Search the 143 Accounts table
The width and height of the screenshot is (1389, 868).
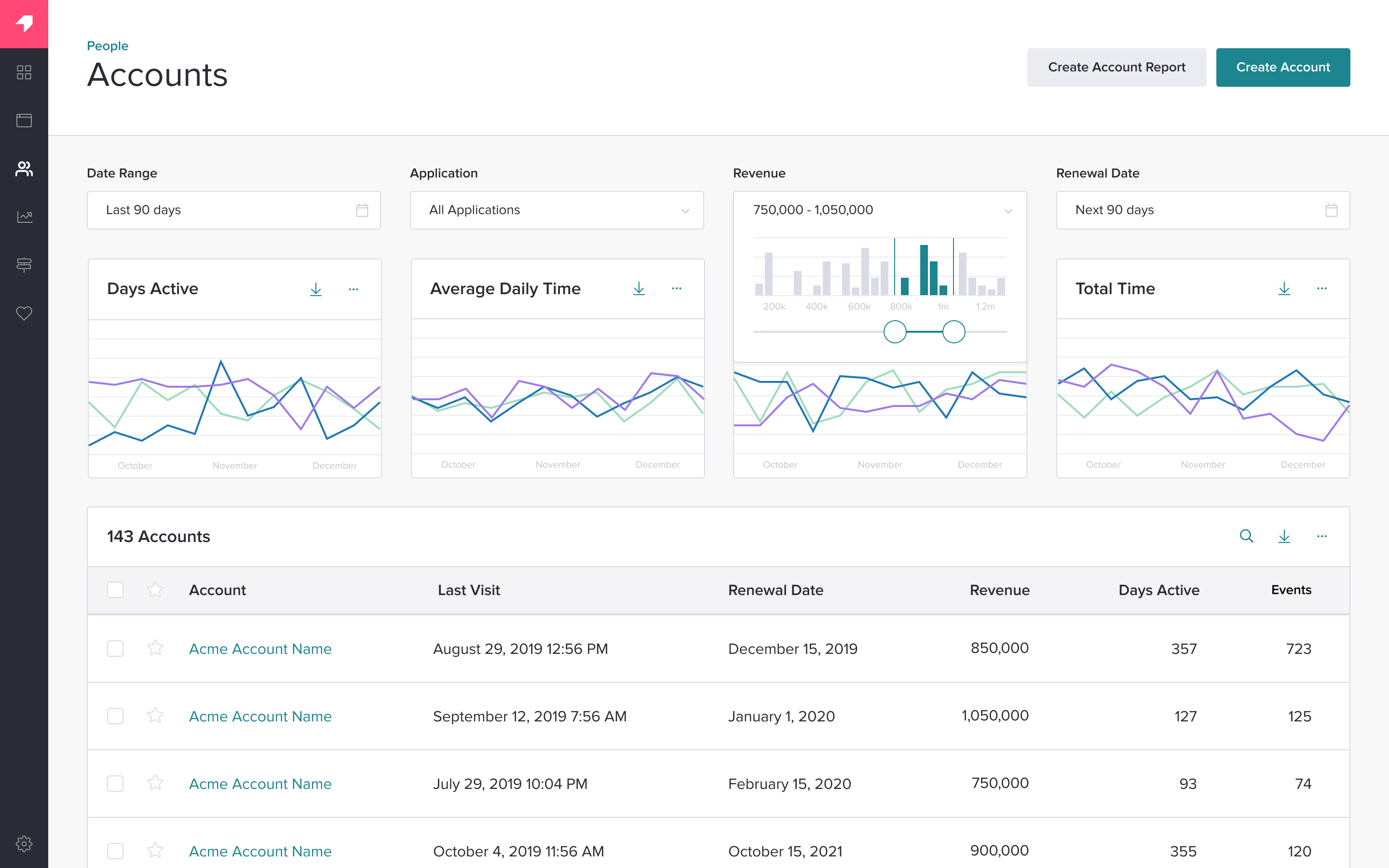coord(1246,536)
